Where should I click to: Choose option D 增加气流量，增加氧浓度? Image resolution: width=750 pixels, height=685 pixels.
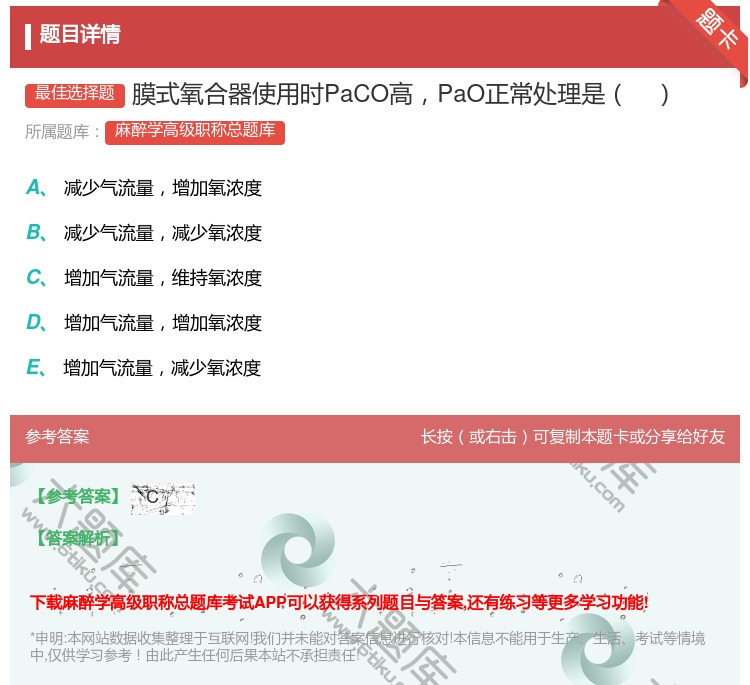pyautogui.click(x=143, y=323)
